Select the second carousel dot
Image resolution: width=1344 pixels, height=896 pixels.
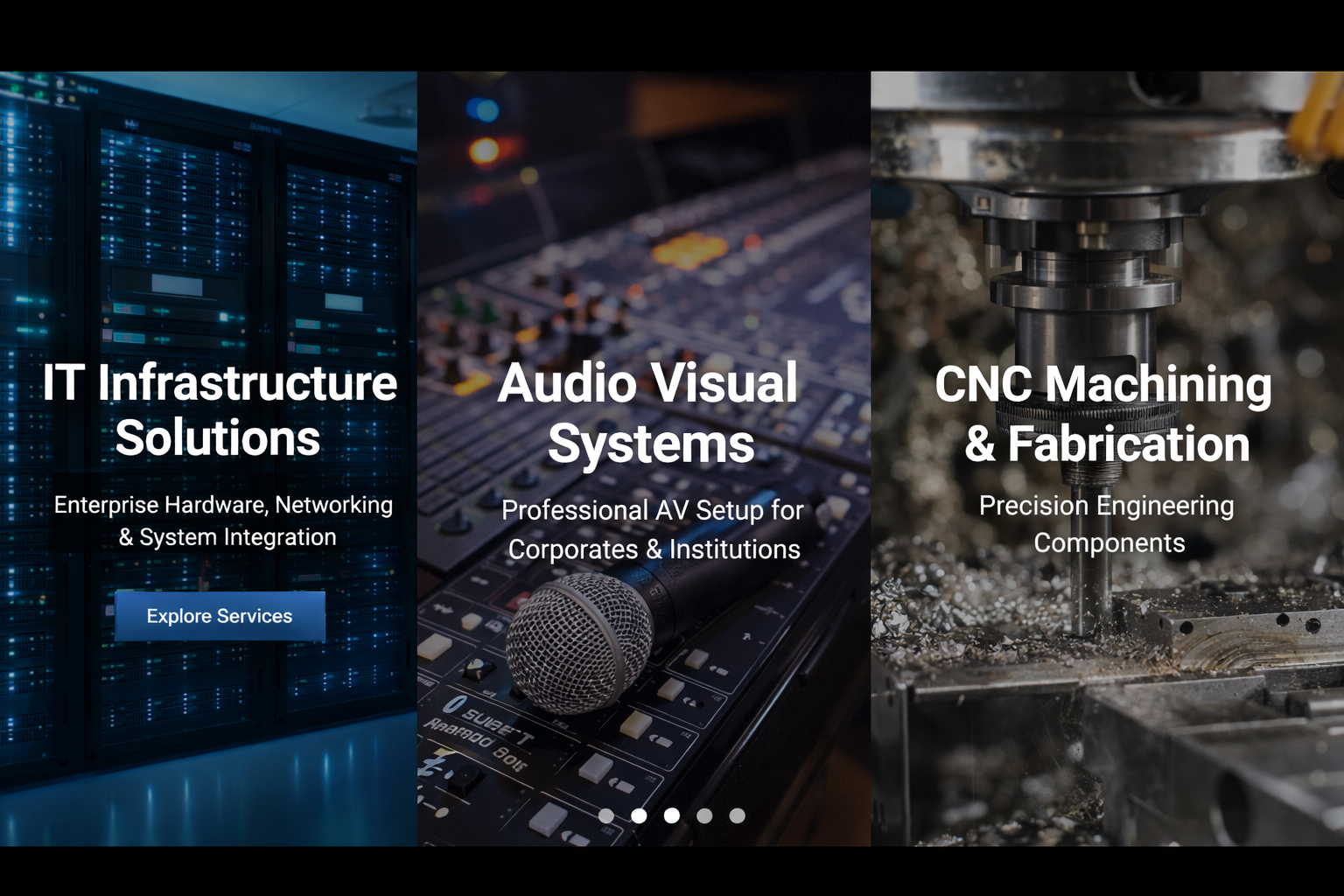639,815
